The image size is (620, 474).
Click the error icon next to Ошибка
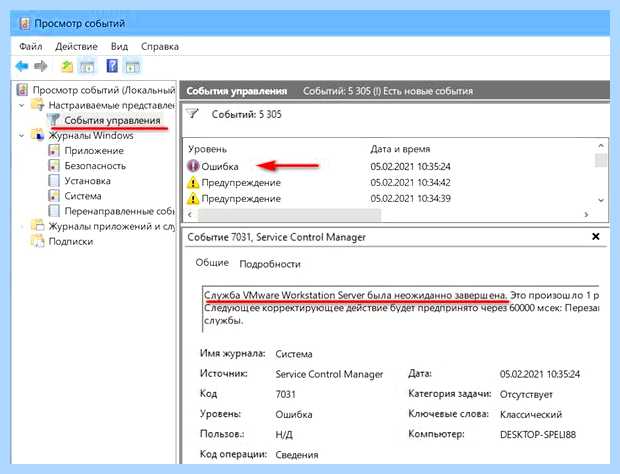coord(193,166)
